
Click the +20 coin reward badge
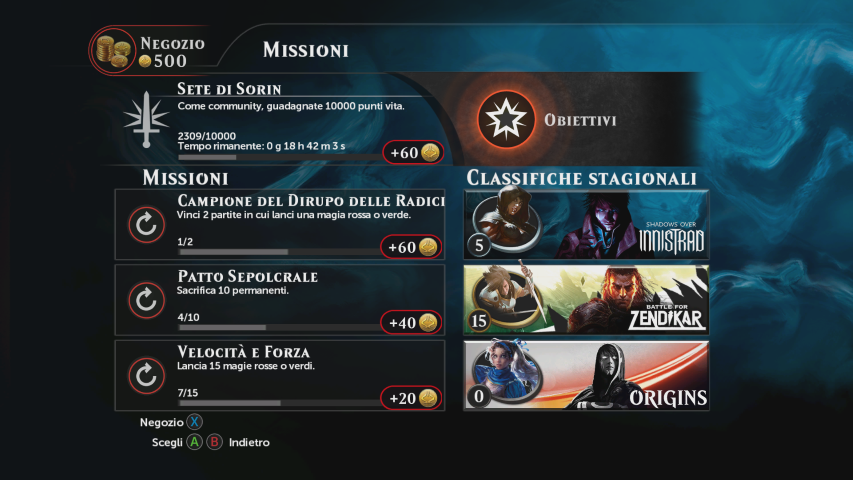(412, 398)
